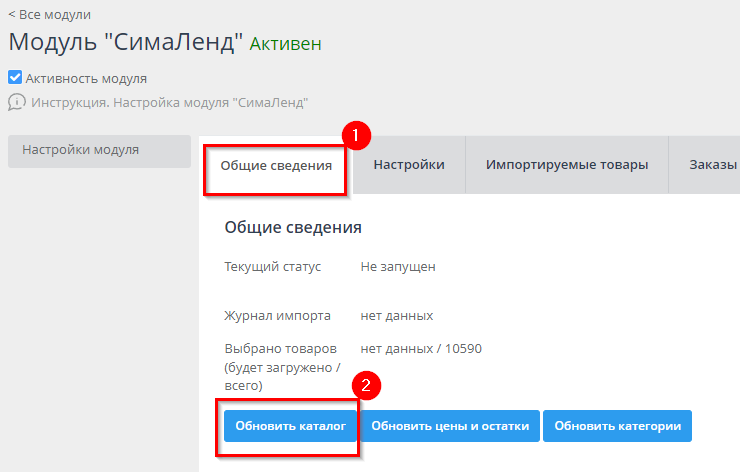Image resolution: width=740 pixels, height=472 pixels.
Task: Click the red marker numbered 2
Action: (369, 385)
